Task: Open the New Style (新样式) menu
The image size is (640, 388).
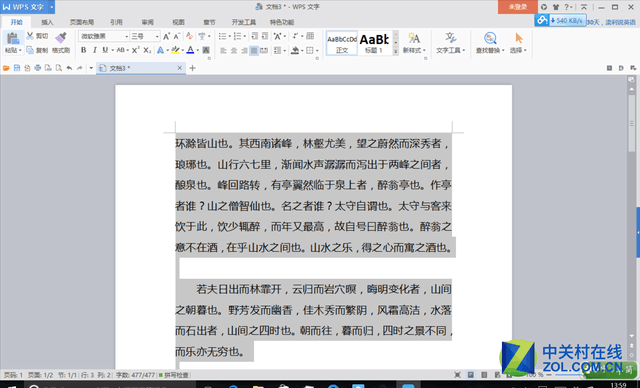Action: pos(414,43)
